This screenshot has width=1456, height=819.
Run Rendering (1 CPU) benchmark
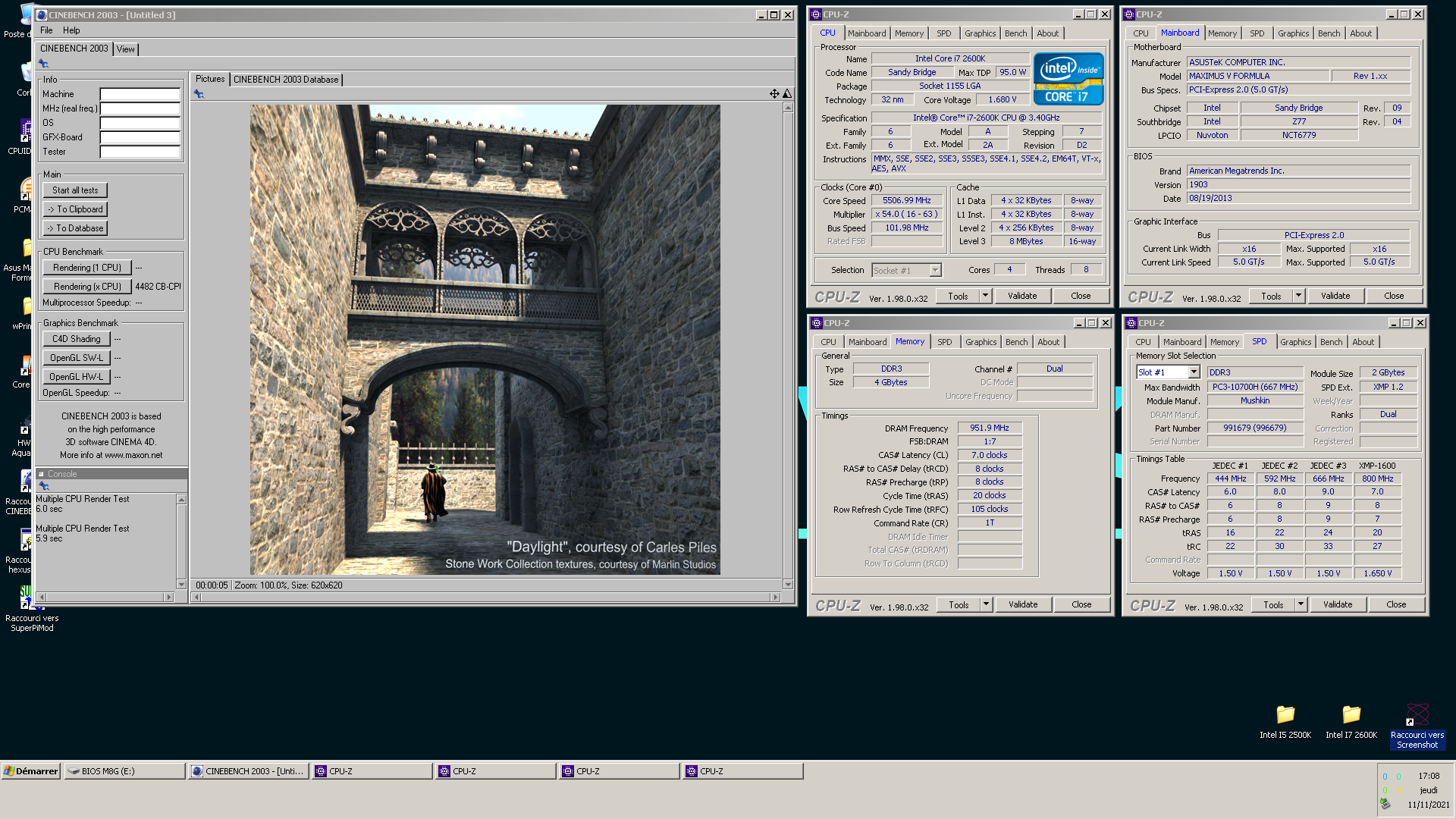pyautogui.click(x=87, y=268)
